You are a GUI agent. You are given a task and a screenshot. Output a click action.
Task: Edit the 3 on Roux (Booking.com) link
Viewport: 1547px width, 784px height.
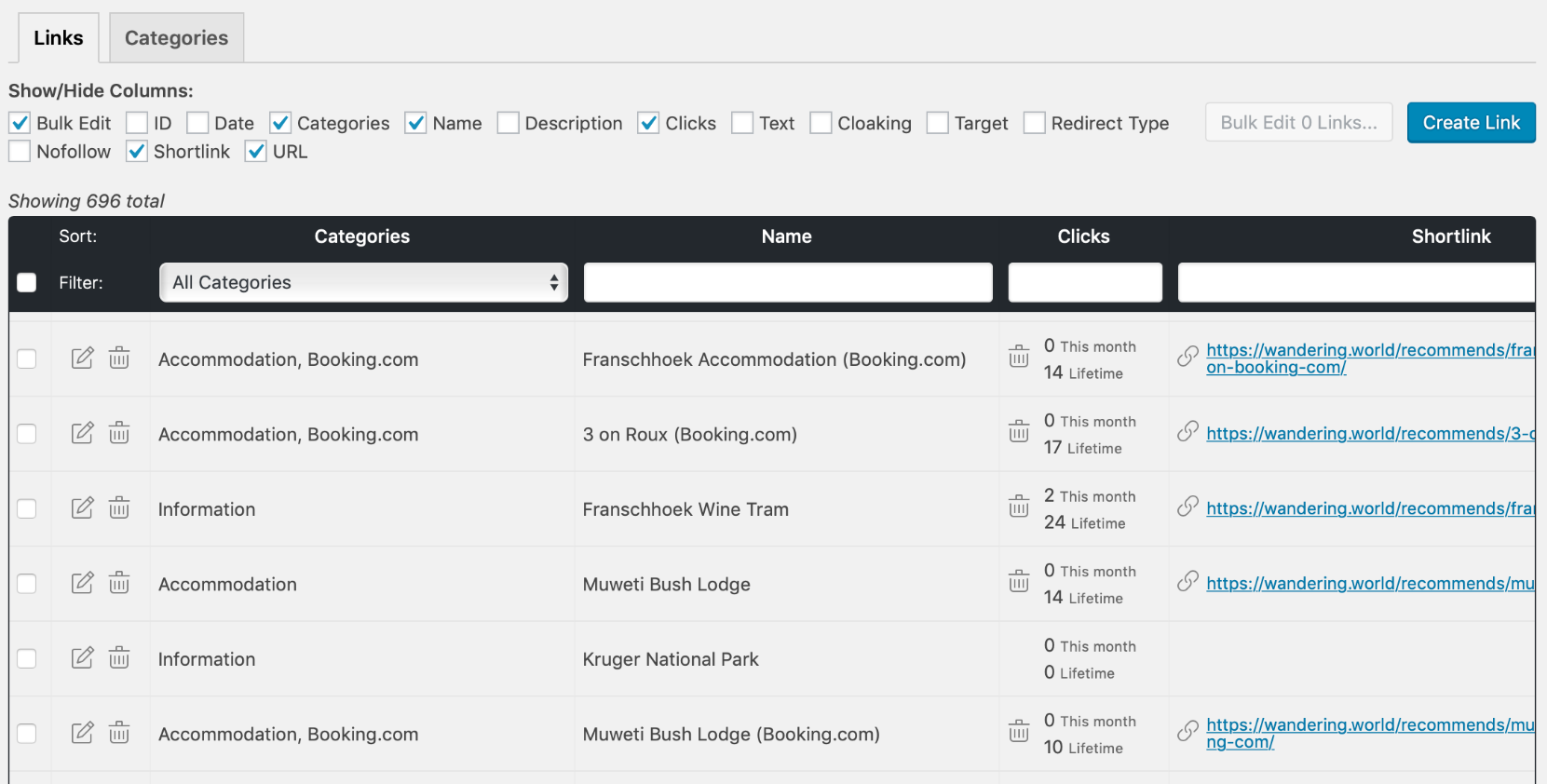coord(82,433)
